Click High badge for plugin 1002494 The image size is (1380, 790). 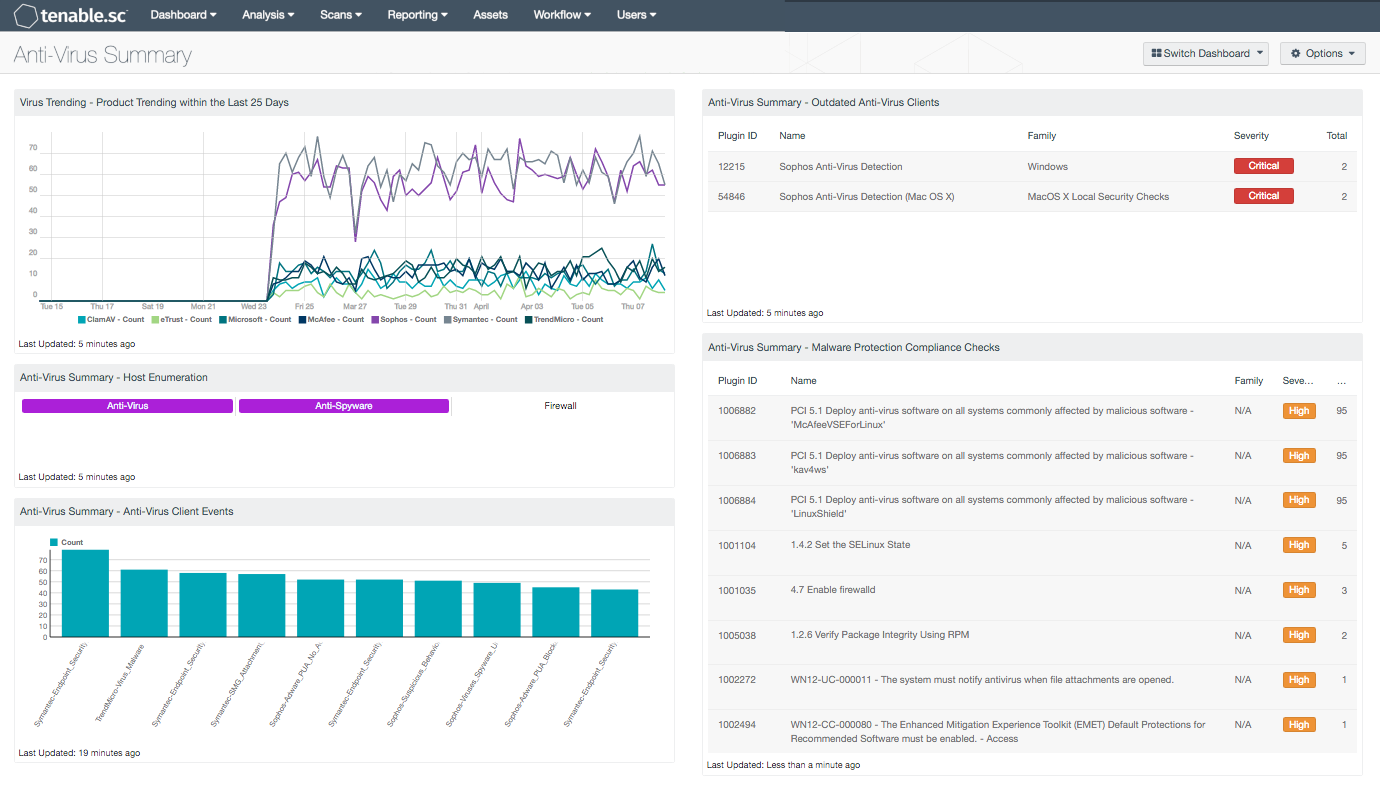coord(1299,725)
